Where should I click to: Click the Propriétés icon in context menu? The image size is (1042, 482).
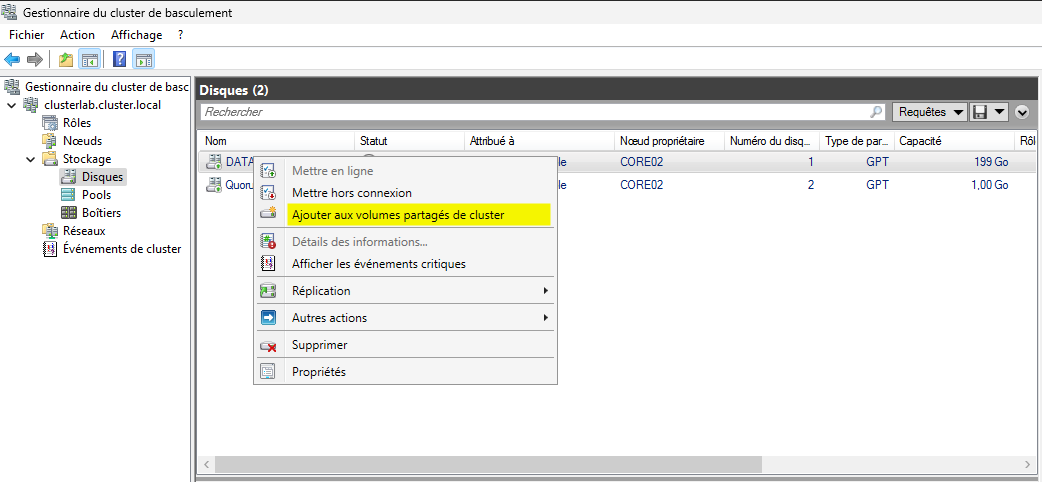point(268,372)
